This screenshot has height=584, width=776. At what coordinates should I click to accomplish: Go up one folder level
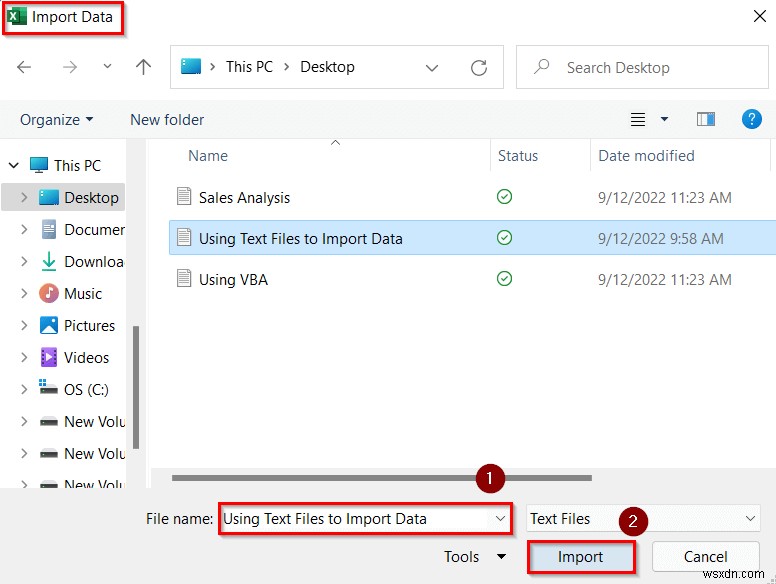[x=144, y=67]
